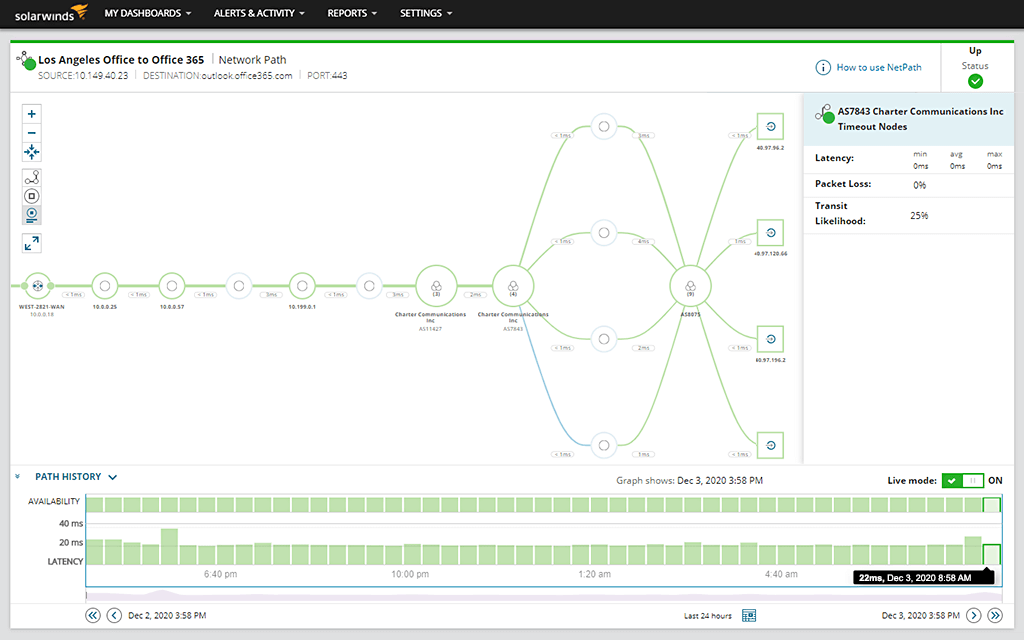Click the endpoint node for 40.97.96.2
Image resolution: width=1024 pixels, height=640 pixels.
[x=769, y=126]
